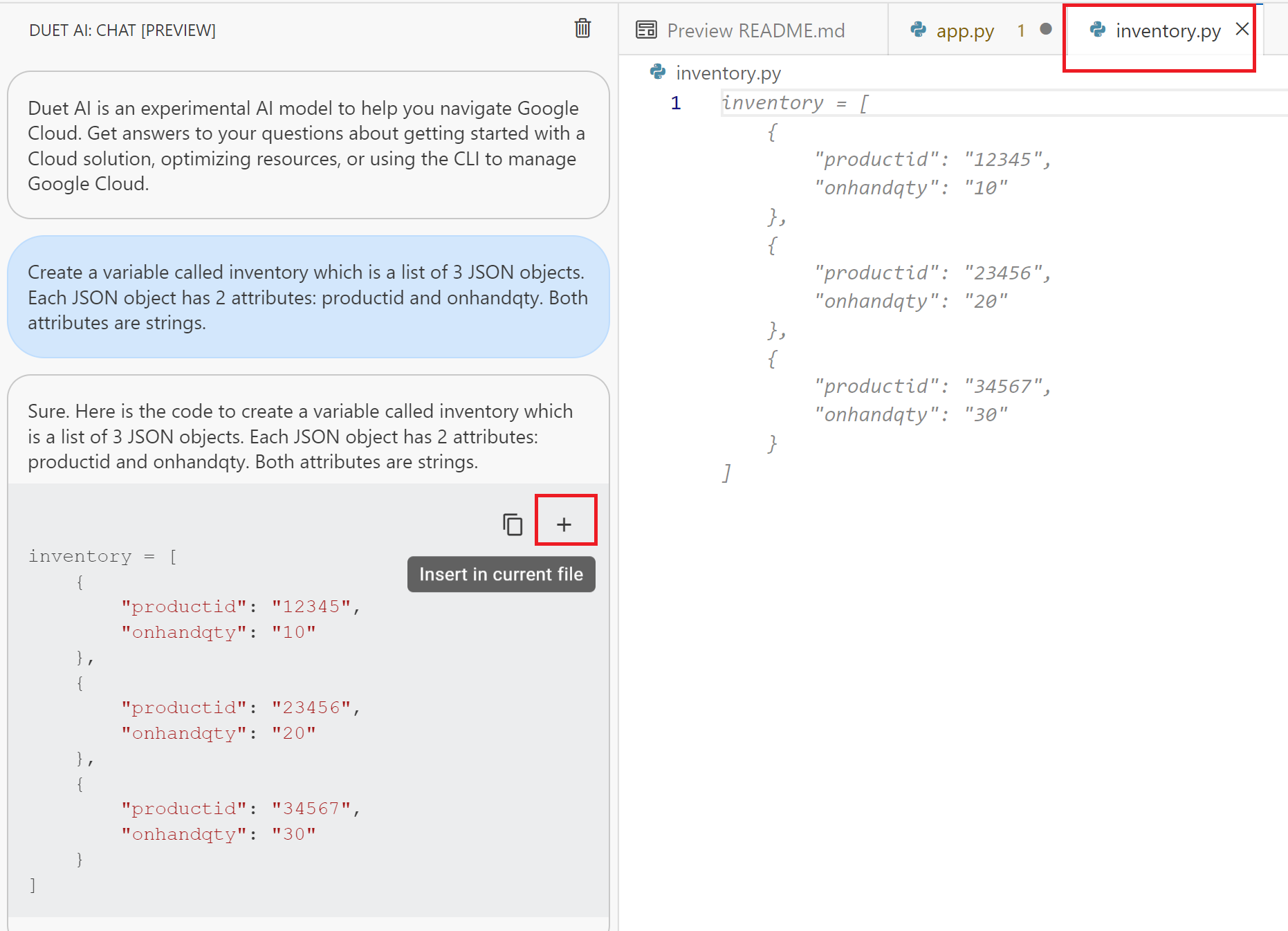
Task: Click "12345" productid value in the editor
Action: 1002,160
